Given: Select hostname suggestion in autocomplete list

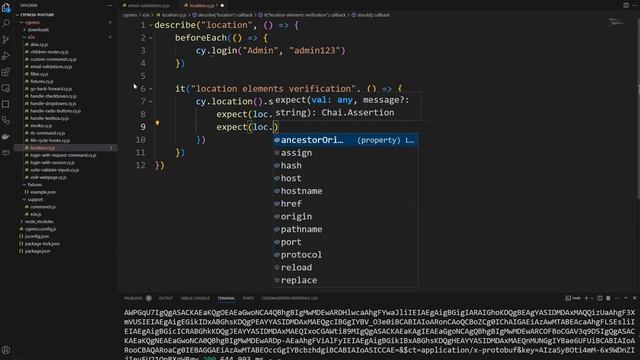Looking at the screenshot, I should (345, 191).
